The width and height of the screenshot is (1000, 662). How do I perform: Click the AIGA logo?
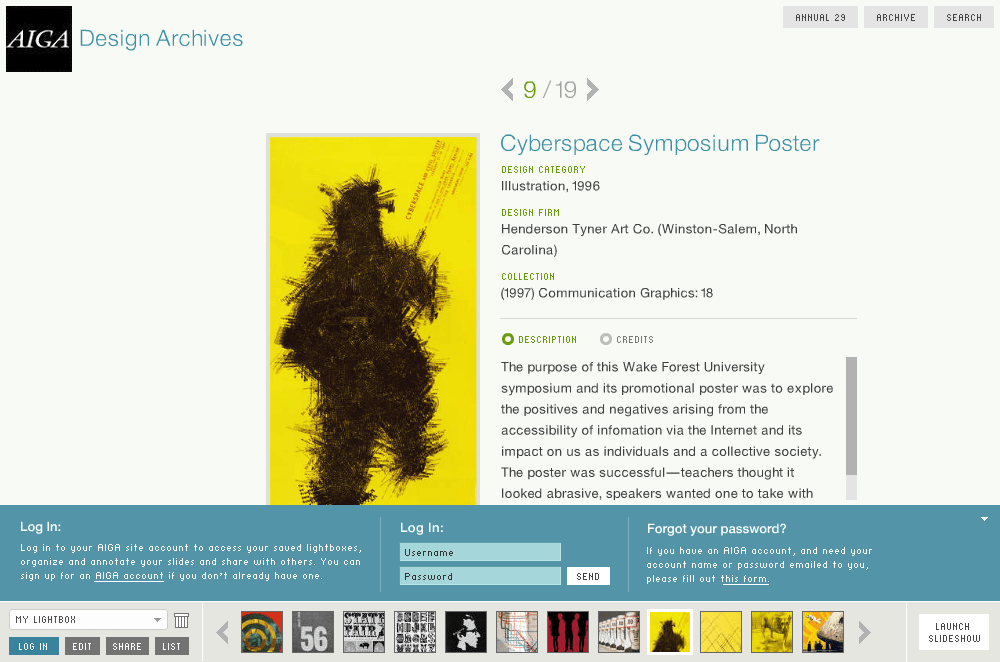39,39
